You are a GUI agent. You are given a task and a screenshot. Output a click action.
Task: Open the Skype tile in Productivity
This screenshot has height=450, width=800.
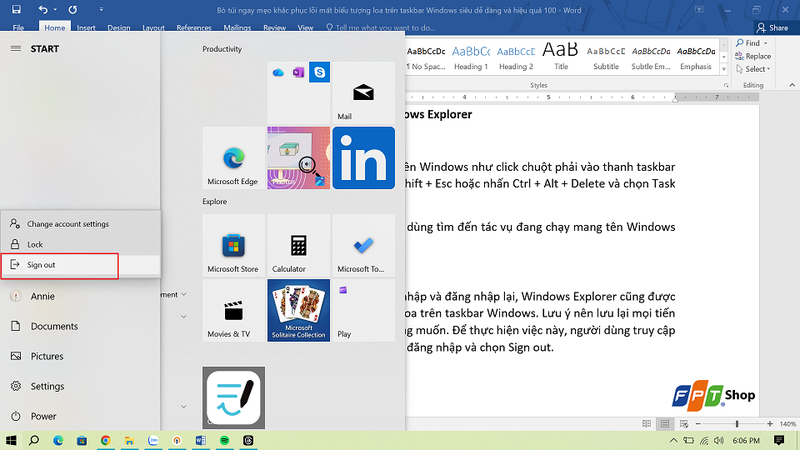(x=319, y=72)
